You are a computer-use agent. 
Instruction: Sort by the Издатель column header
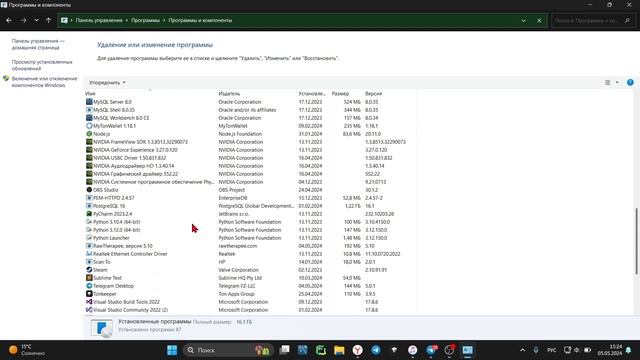click(229, 93)
